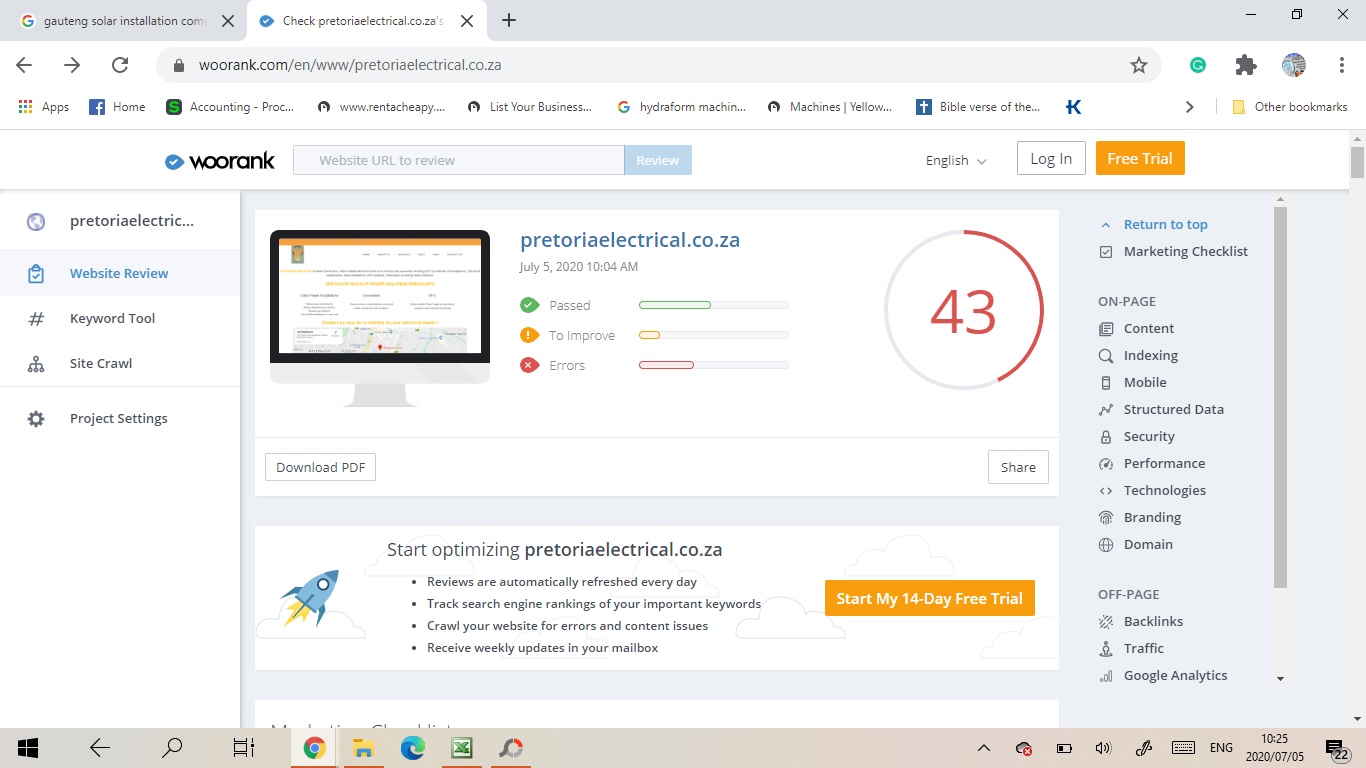Open a new browser tab
This screenshot has width=1366, height=768.
click(x=509, y=20)
